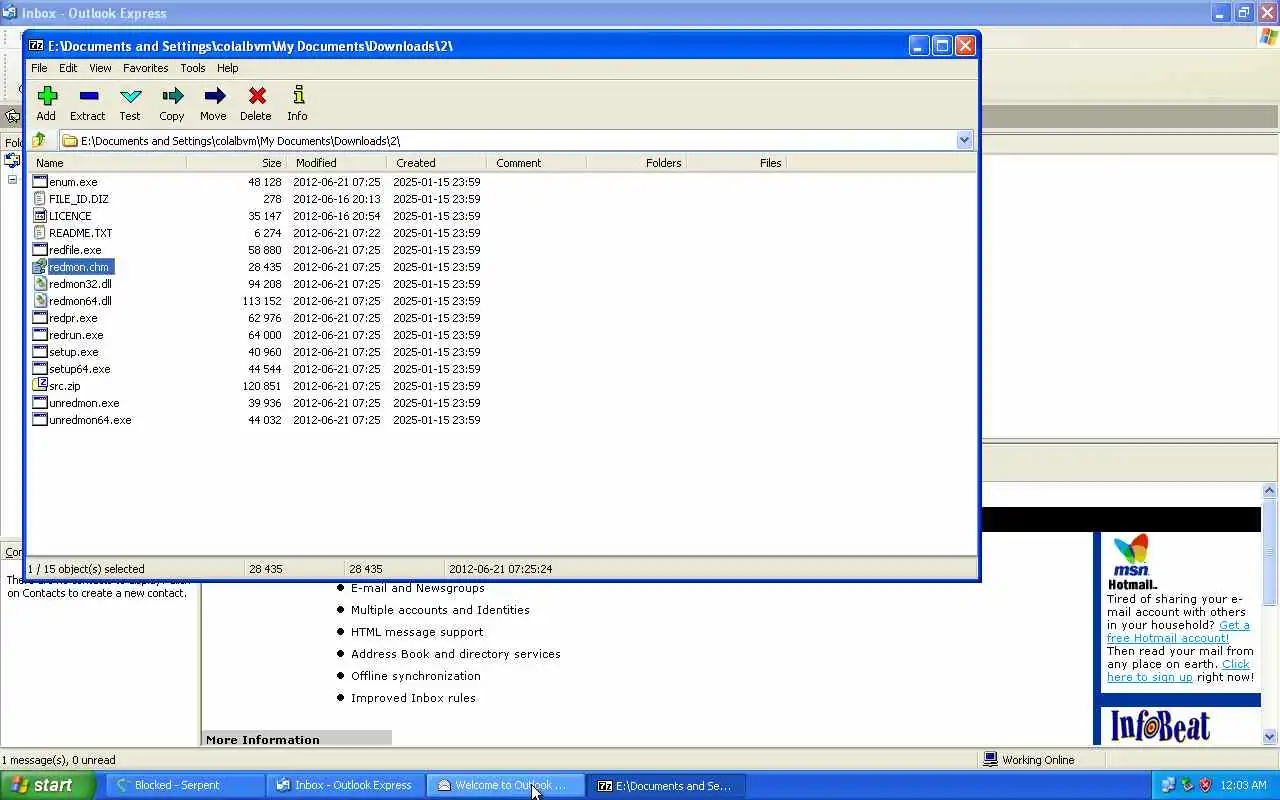Click the size 120 851 of src.zip
Image resolution: width=1280 pixels, height=800 pixels.
click(x=262, y=386)
